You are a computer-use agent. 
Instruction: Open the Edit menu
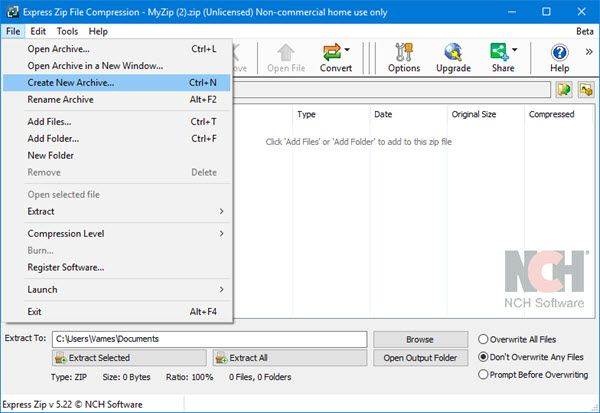38,31
